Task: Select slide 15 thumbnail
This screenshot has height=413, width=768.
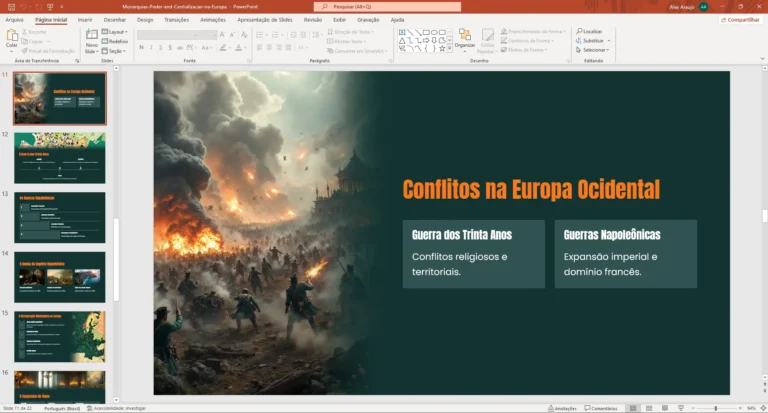Action: [x=60, y=337]
